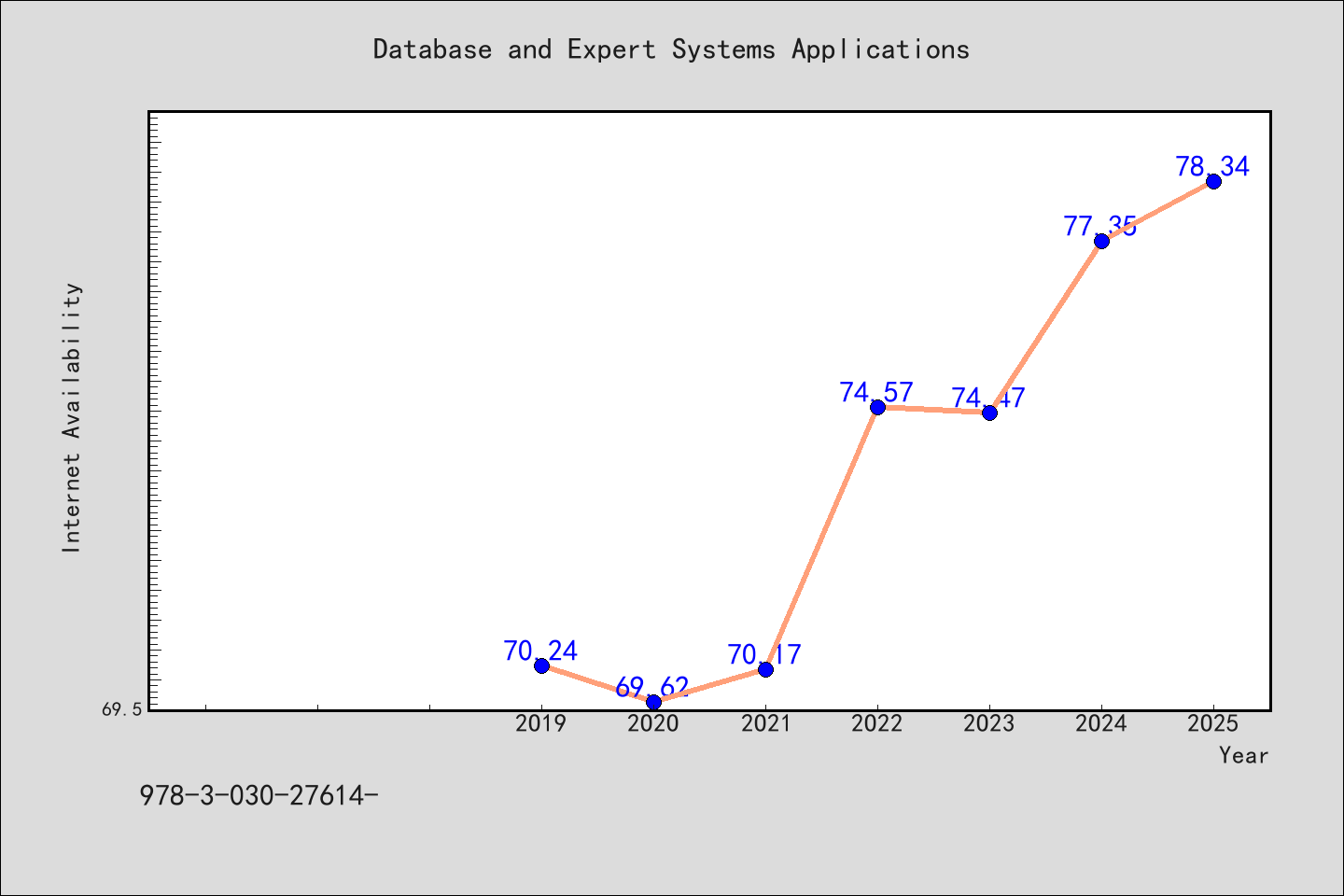Image resolution: width=1344 pixels, height=896 pixels.
Task: Select the value label 78.34
Action: [1213, 166]
